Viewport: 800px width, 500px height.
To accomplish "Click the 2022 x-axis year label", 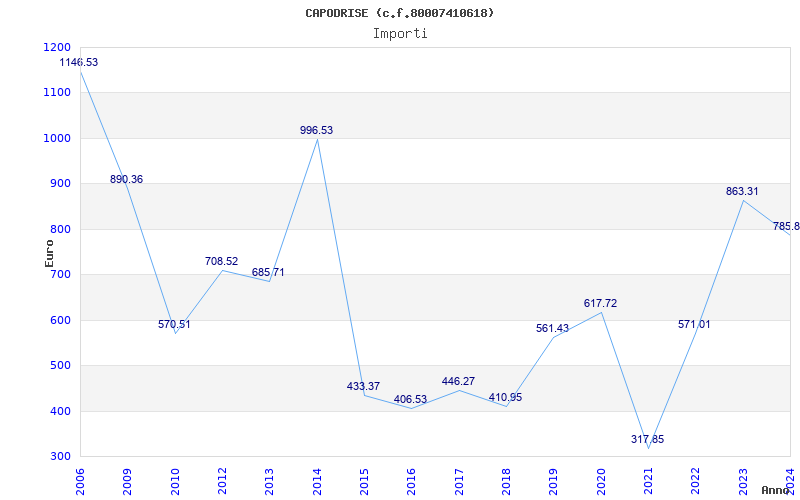I will (695, 482).
